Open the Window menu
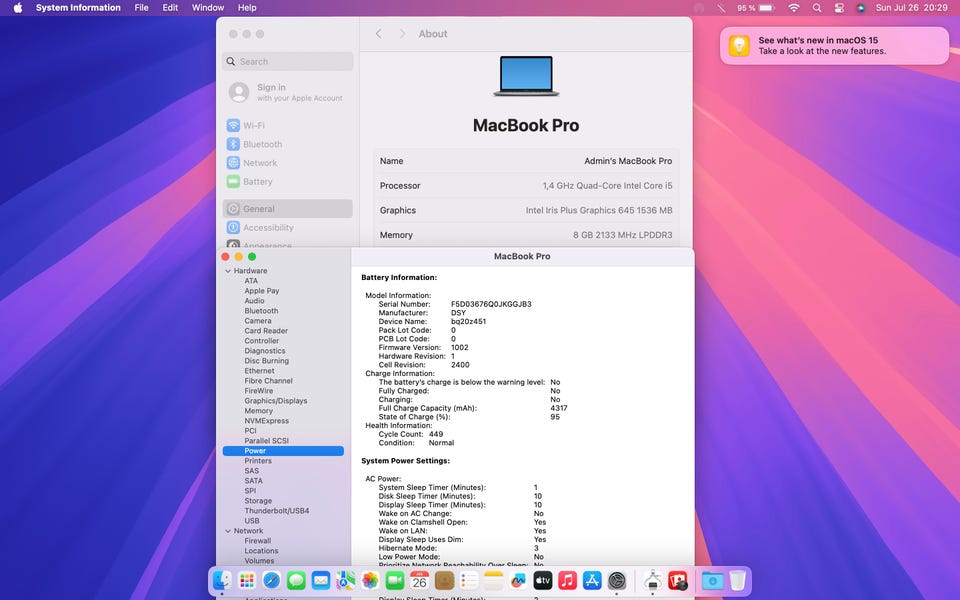The image size is (960, 600). click(x=208, y=8)
